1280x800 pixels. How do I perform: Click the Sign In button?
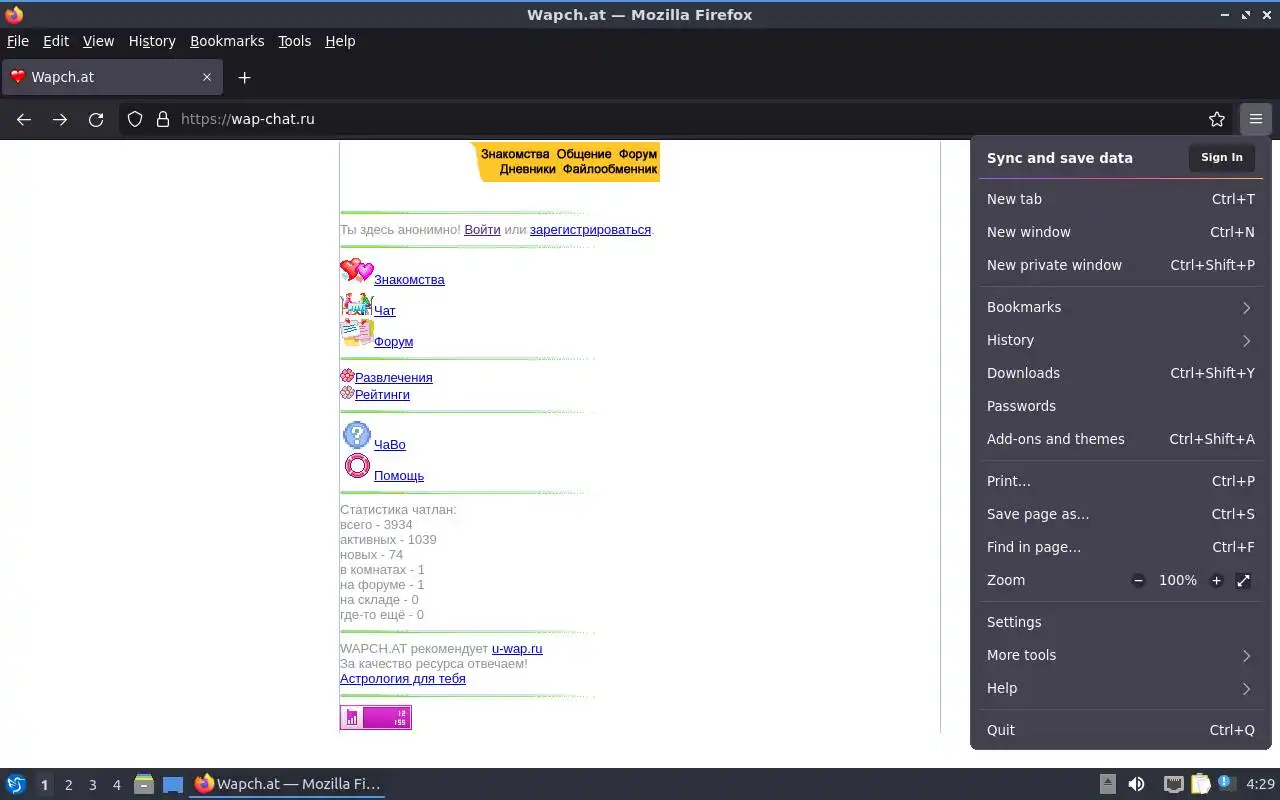(1222, 157)
